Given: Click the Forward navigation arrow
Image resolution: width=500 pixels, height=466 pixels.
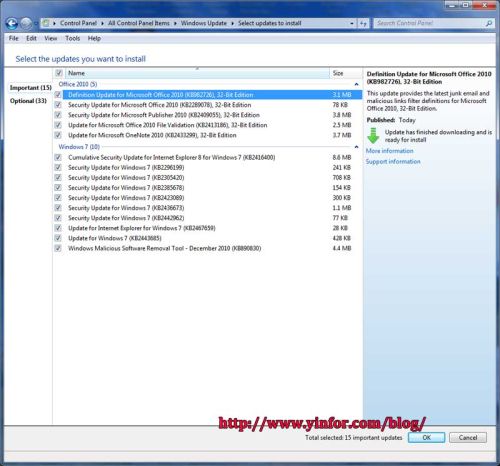Looking at the screenshot, I should [26, 23].
